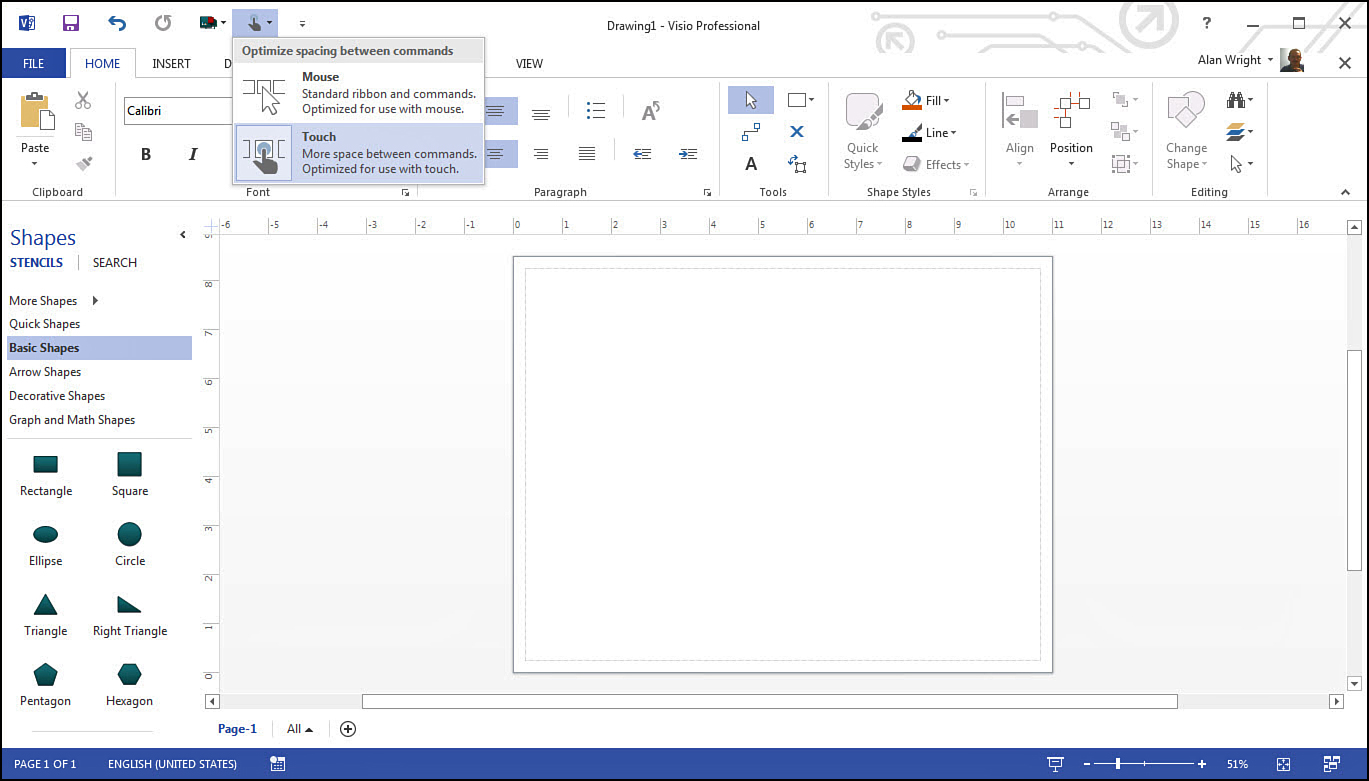The image size is (1369, 781).
Task: Open the All pages list
Action: pyautogui.click(x=300, y=729)
